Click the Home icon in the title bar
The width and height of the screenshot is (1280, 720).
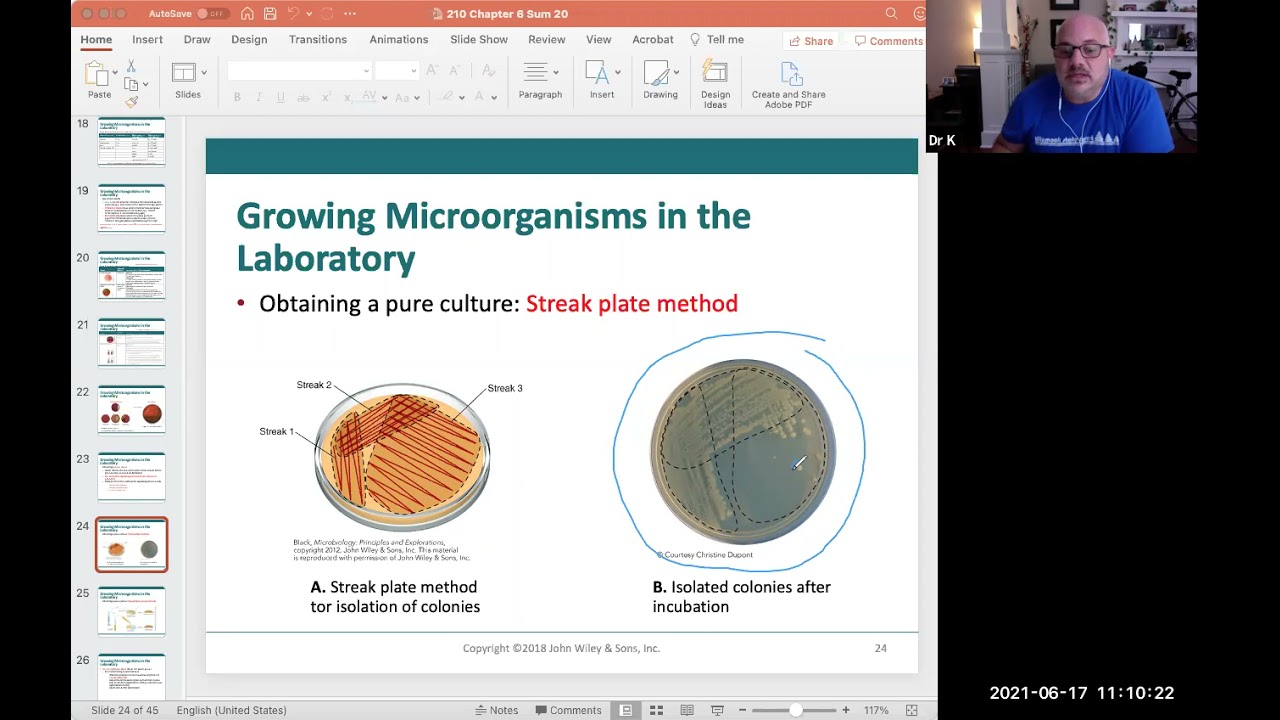(247, 14)
